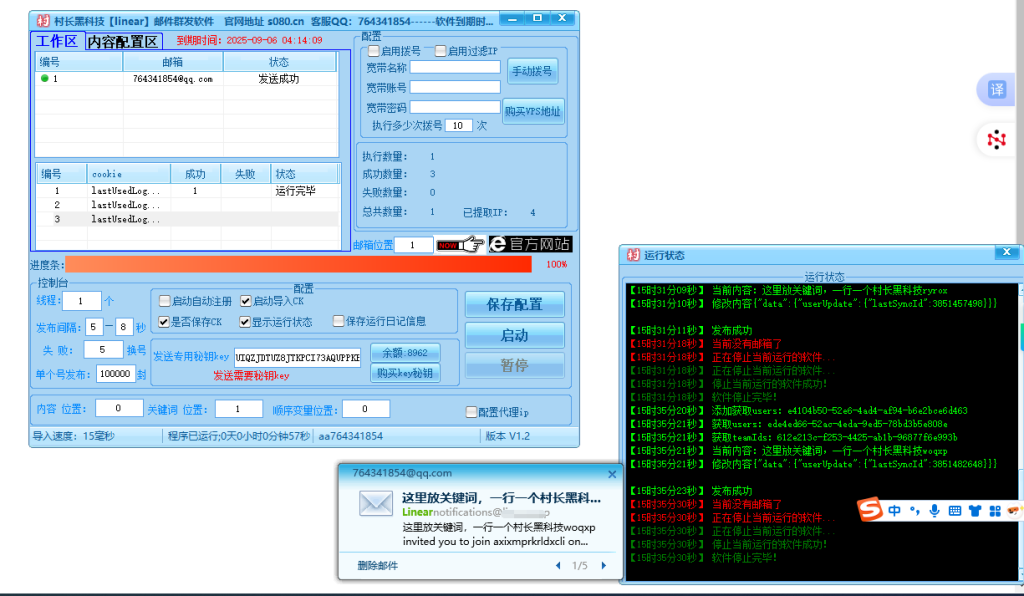
Task: Click the Sogou S logo on input bar
Action: [x=868, y=509]
